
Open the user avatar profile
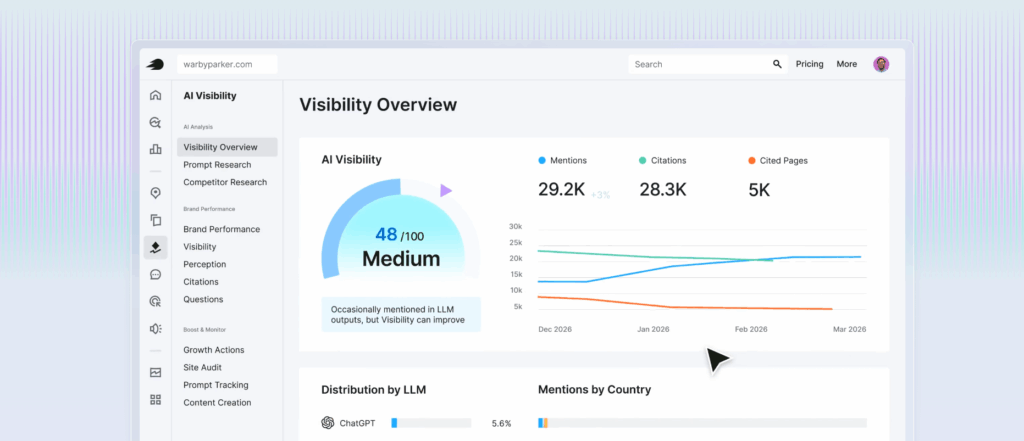[881, 64]
